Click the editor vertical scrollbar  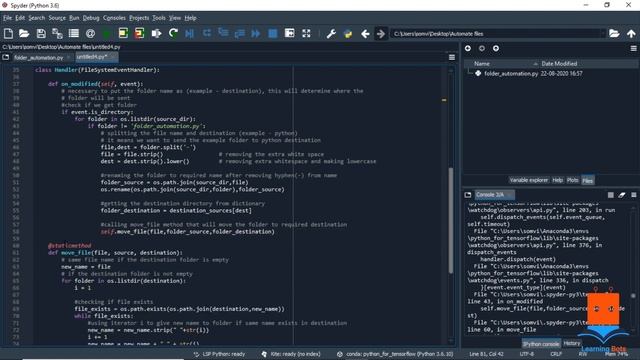tap(451, 220)
